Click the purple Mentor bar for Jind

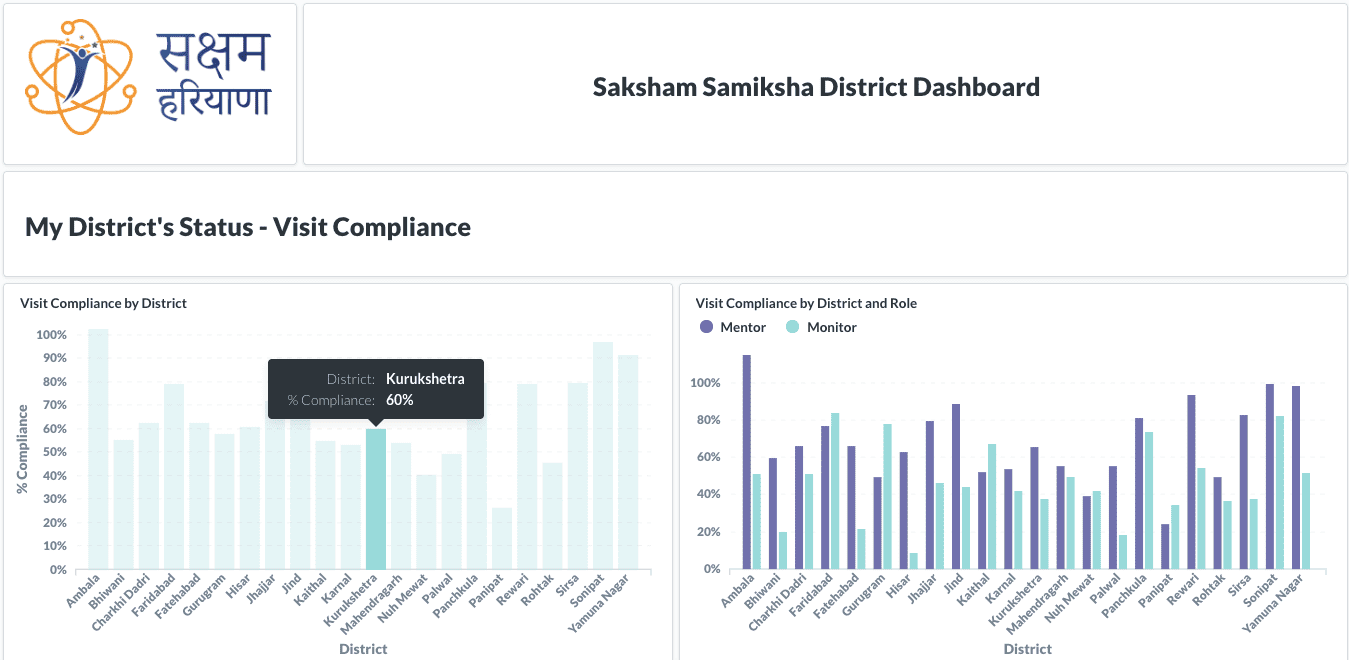[x=956, y=486]
